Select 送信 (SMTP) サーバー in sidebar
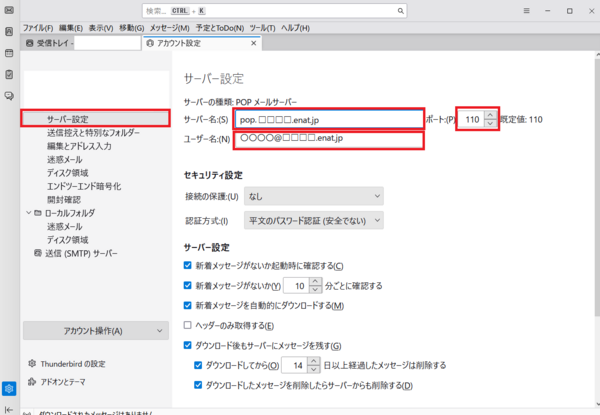The image size is (600, 415). click(x=81, y=253)
